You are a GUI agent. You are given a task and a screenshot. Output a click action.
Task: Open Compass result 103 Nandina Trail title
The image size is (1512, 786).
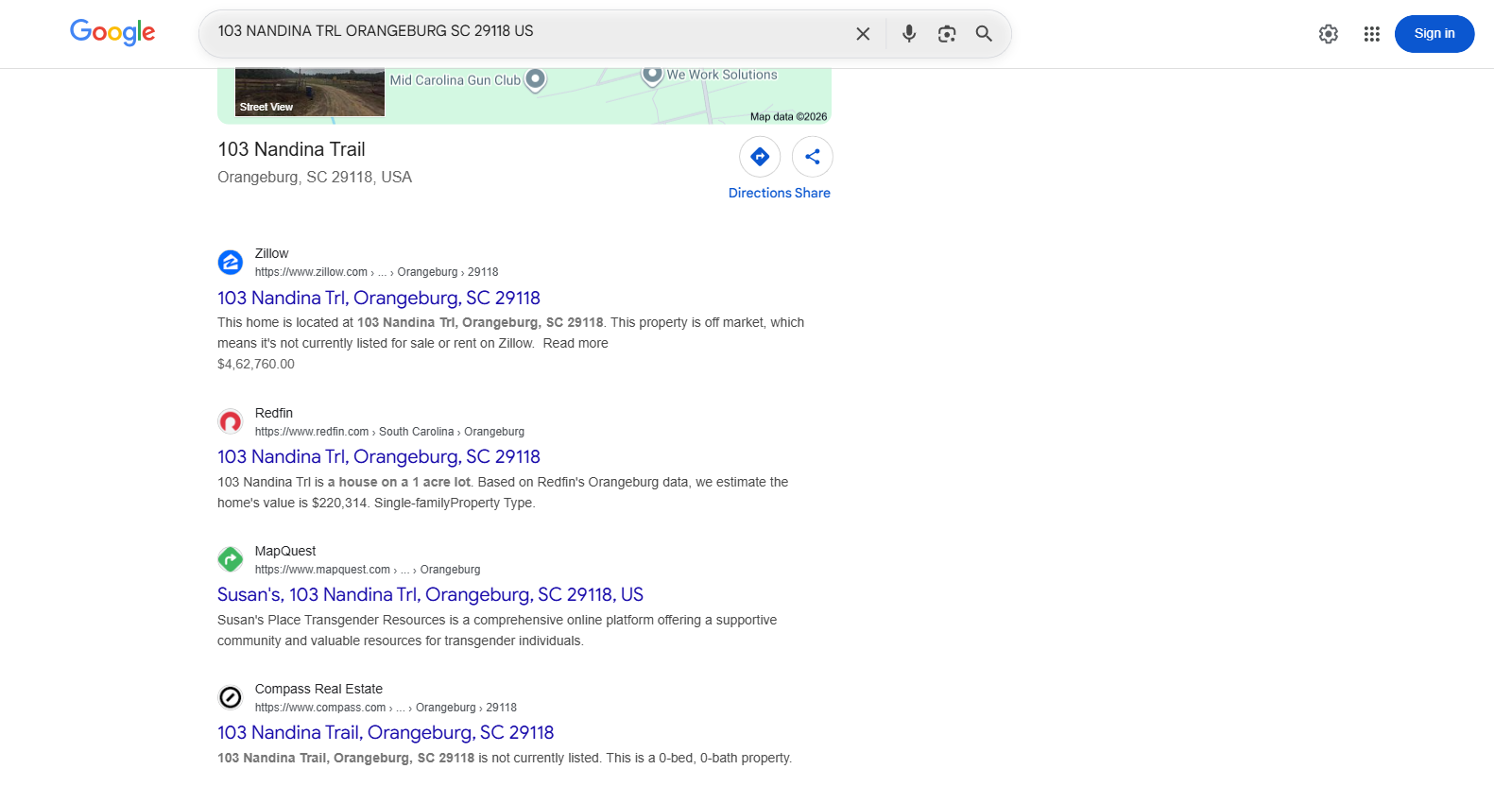386,732
